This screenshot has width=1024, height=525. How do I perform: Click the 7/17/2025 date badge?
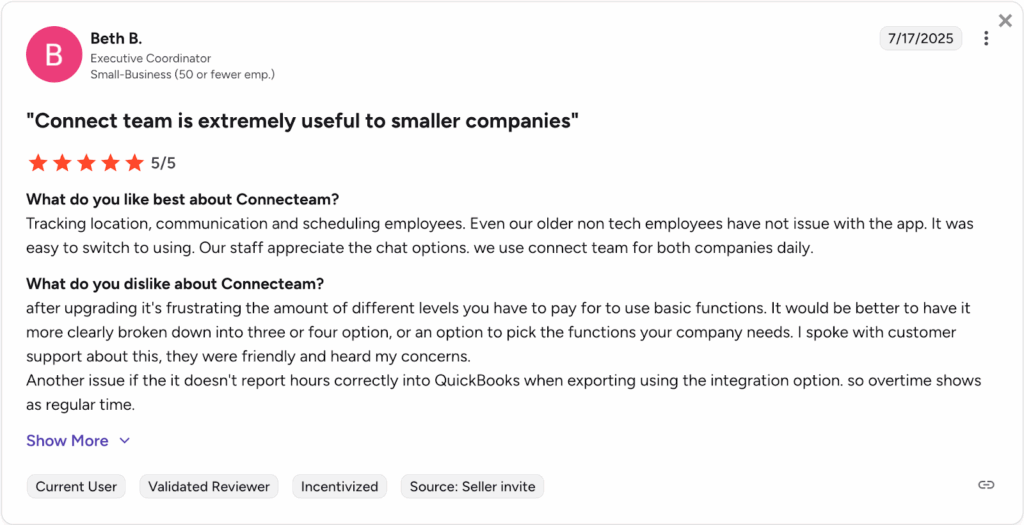(921, 39)
